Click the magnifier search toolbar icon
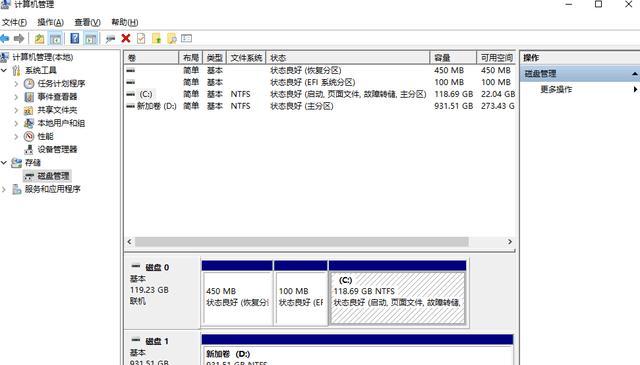The width and height of the screenshot is (640, 365). click(x=172, y=39)
